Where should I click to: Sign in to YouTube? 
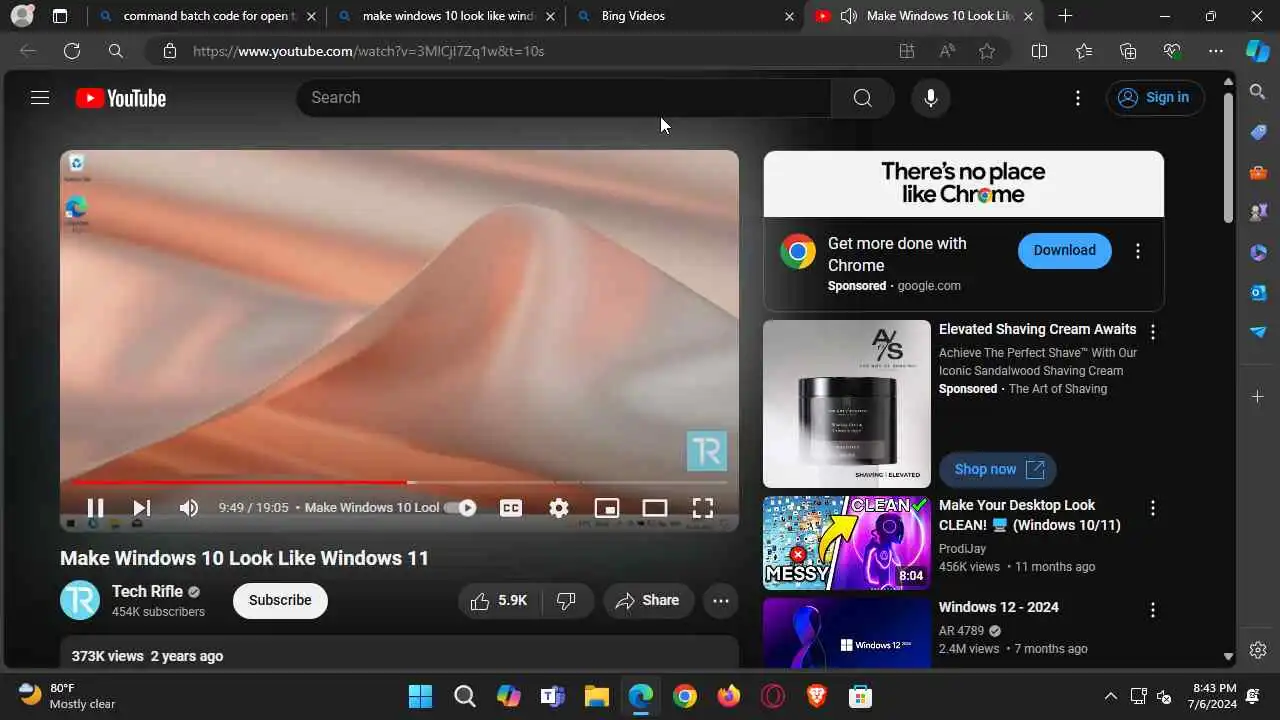click(1155, 97)
